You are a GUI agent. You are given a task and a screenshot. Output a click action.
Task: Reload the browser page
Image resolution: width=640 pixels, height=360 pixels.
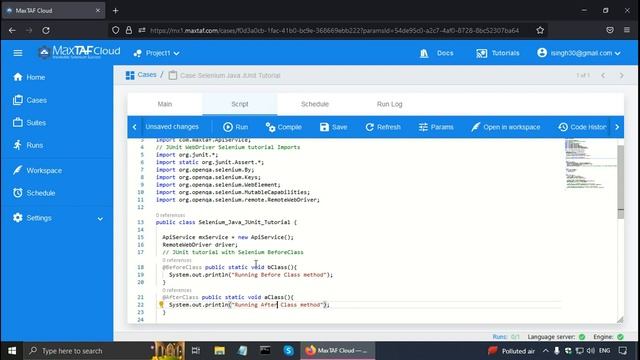tap(46, 30)
